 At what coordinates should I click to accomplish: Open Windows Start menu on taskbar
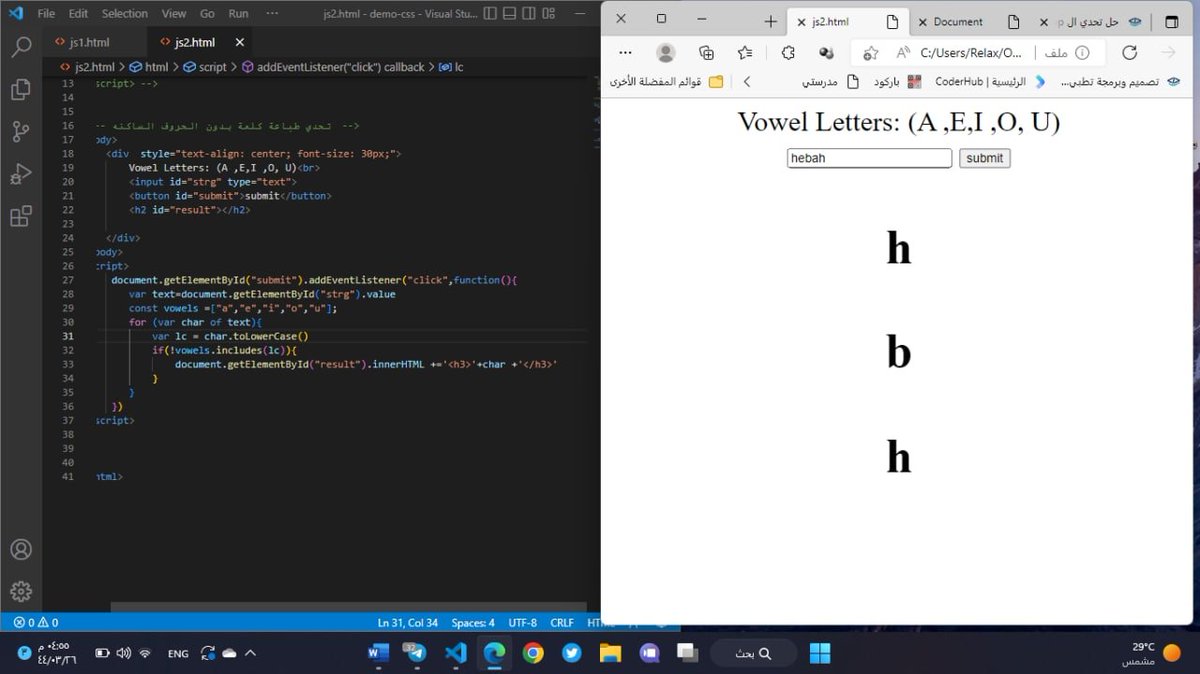(820, 653)
